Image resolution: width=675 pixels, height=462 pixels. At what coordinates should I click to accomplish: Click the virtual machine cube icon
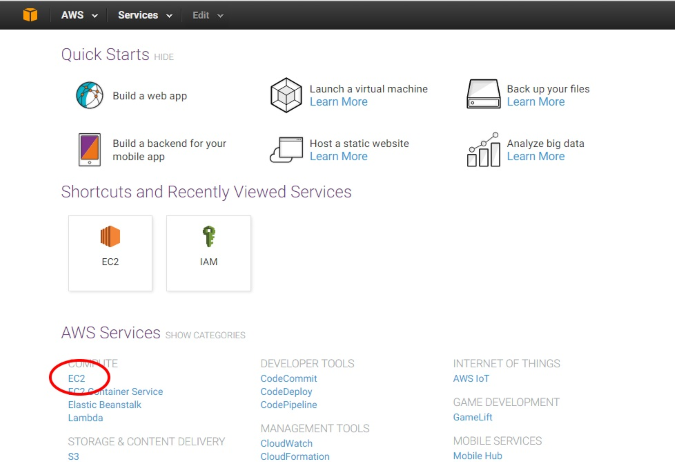coord(286,95)
